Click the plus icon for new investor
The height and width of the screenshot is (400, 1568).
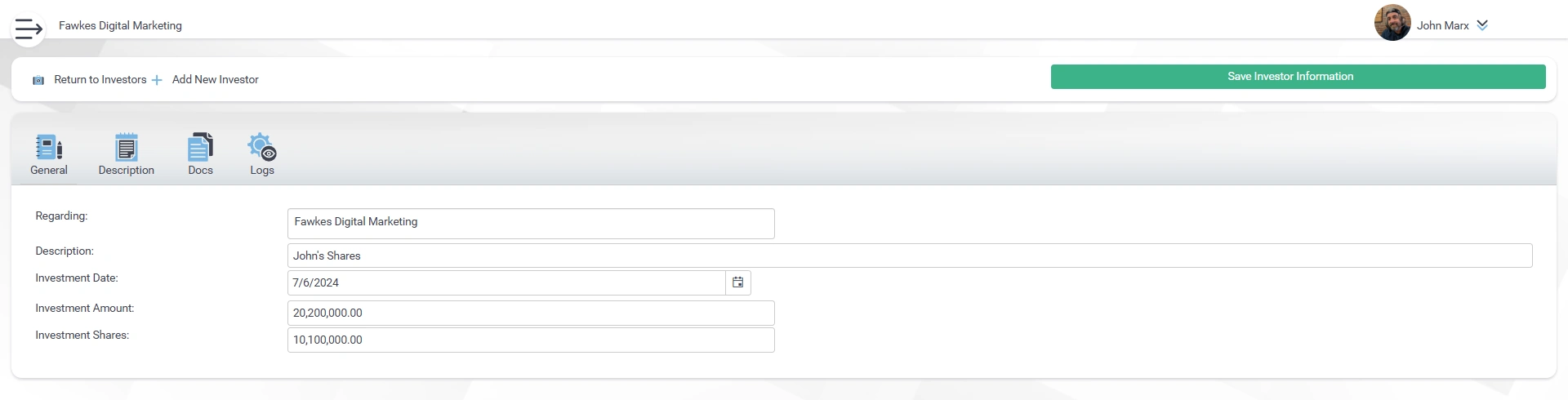tap(157, 80)
